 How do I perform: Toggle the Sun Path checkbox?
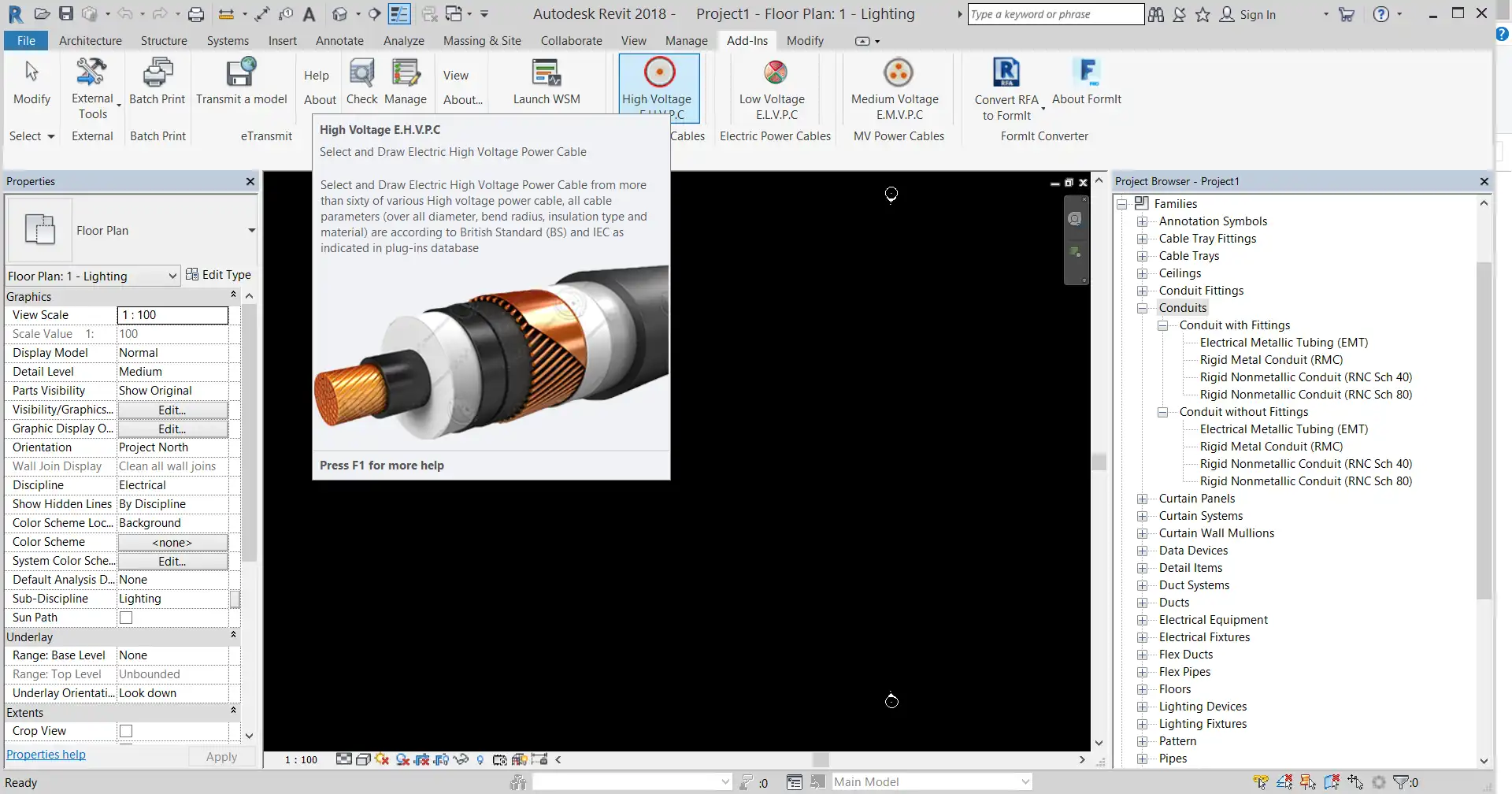(x=126, y=617)
